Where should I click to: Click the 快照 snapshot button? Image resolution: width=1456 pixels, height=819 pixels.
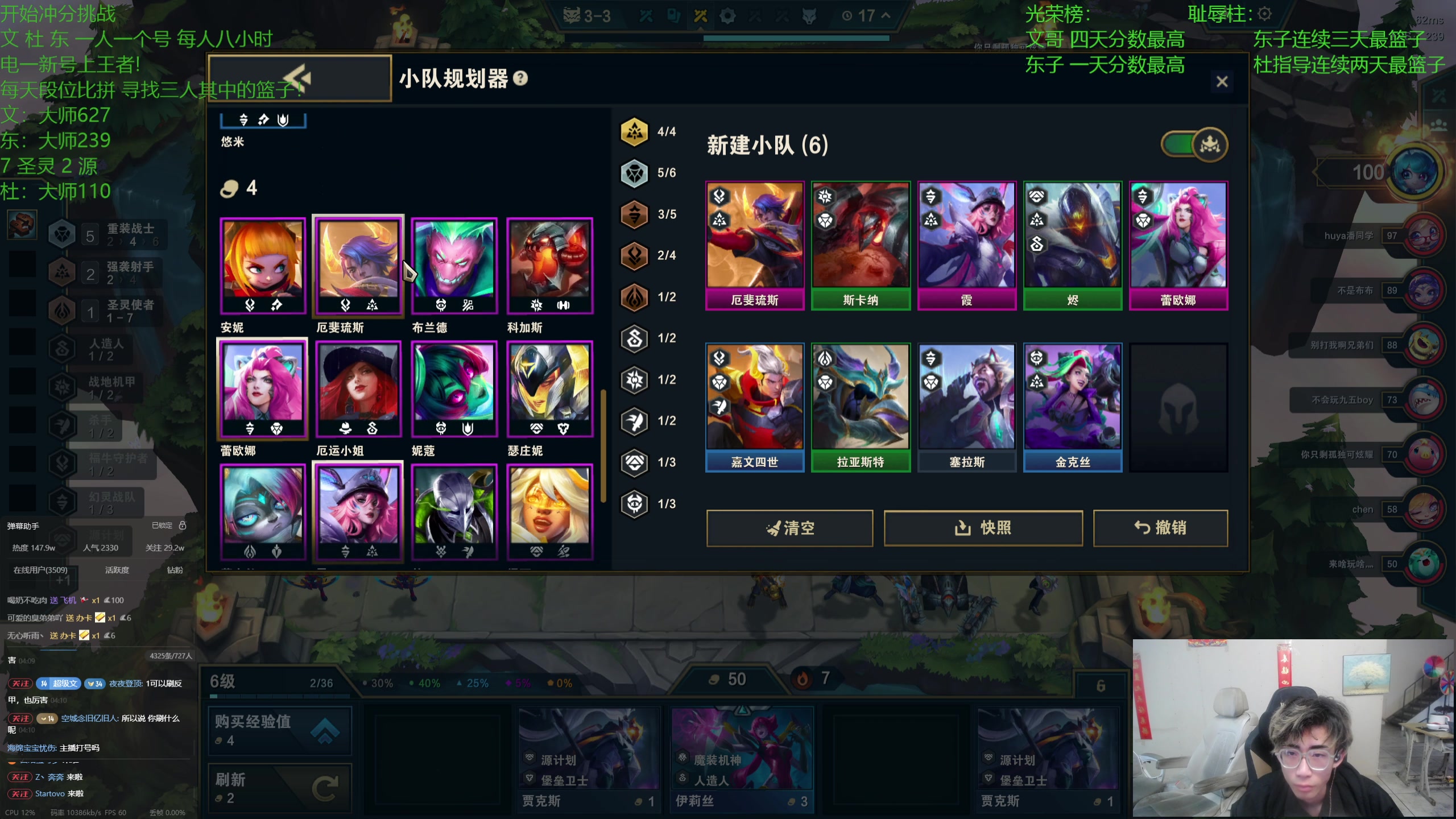coord(983,528)
